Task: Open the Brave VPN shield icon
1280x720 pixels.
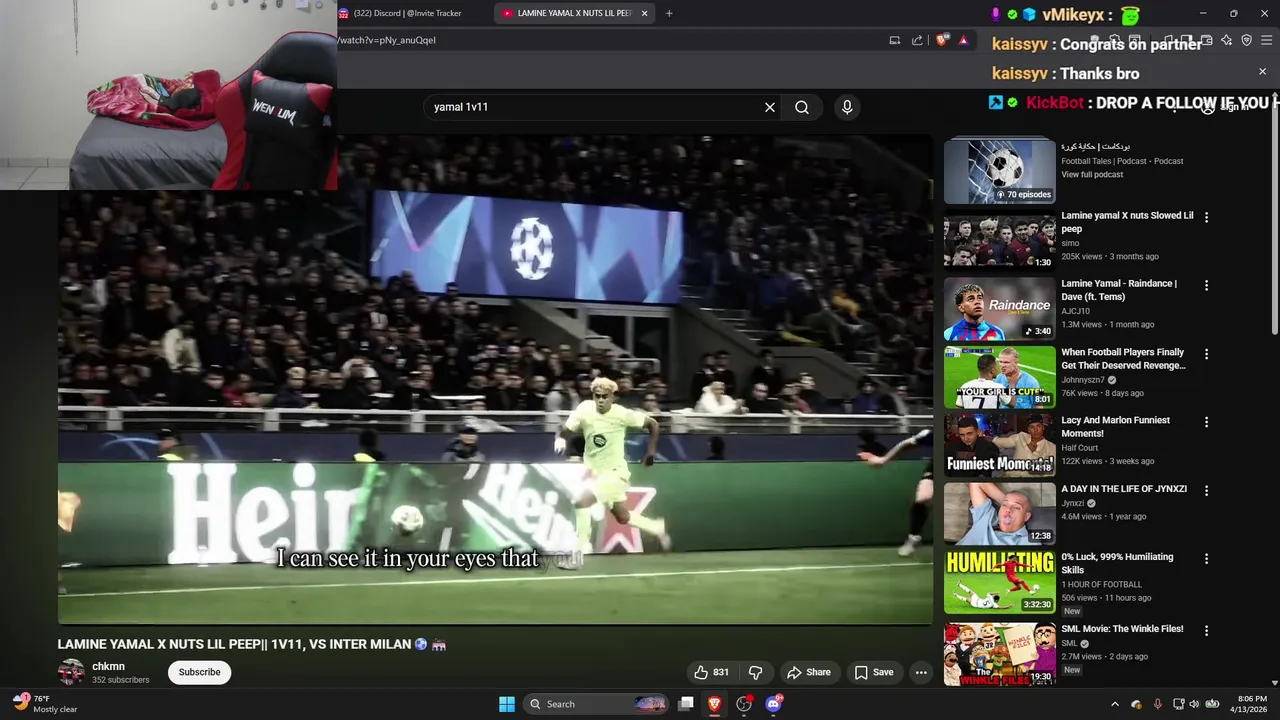Action: point(1246,40)
